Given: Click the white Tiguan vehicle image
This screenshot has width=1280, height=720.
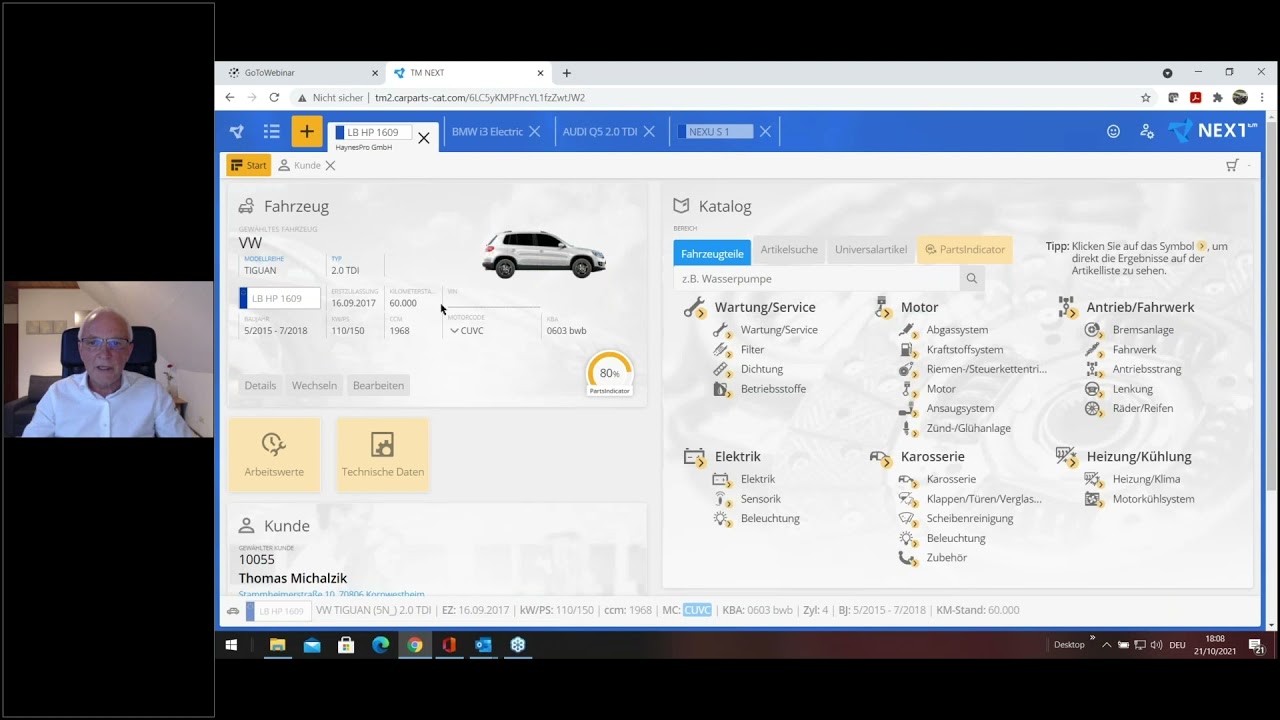Looking at the screenshot, I should point(544,254).
